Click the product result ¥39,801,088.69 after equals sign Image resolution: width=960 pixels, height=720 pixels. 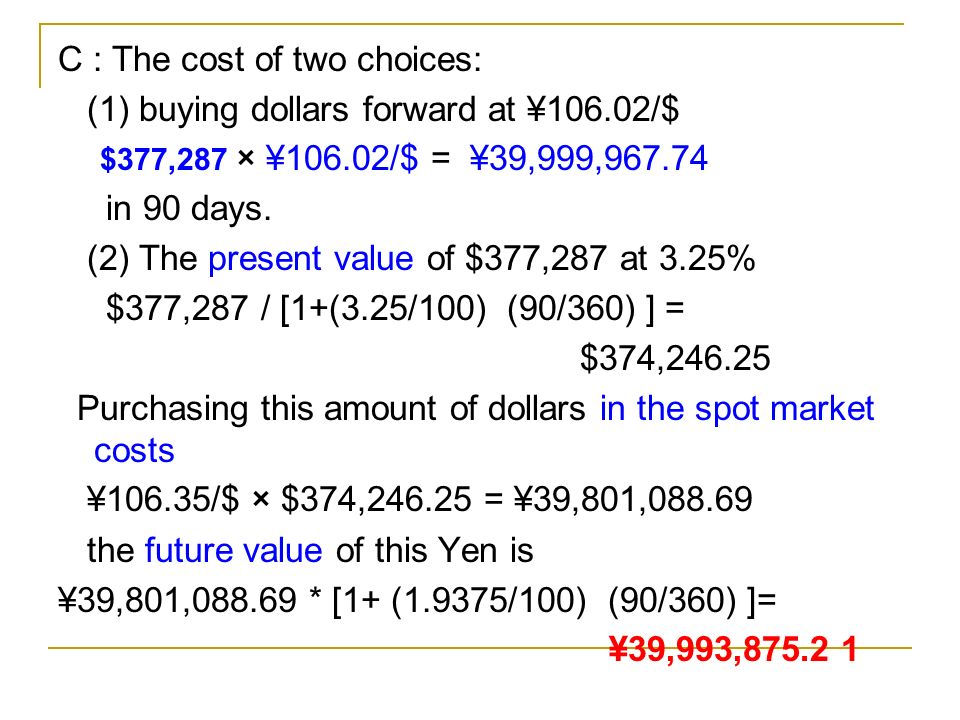[633, 499]
